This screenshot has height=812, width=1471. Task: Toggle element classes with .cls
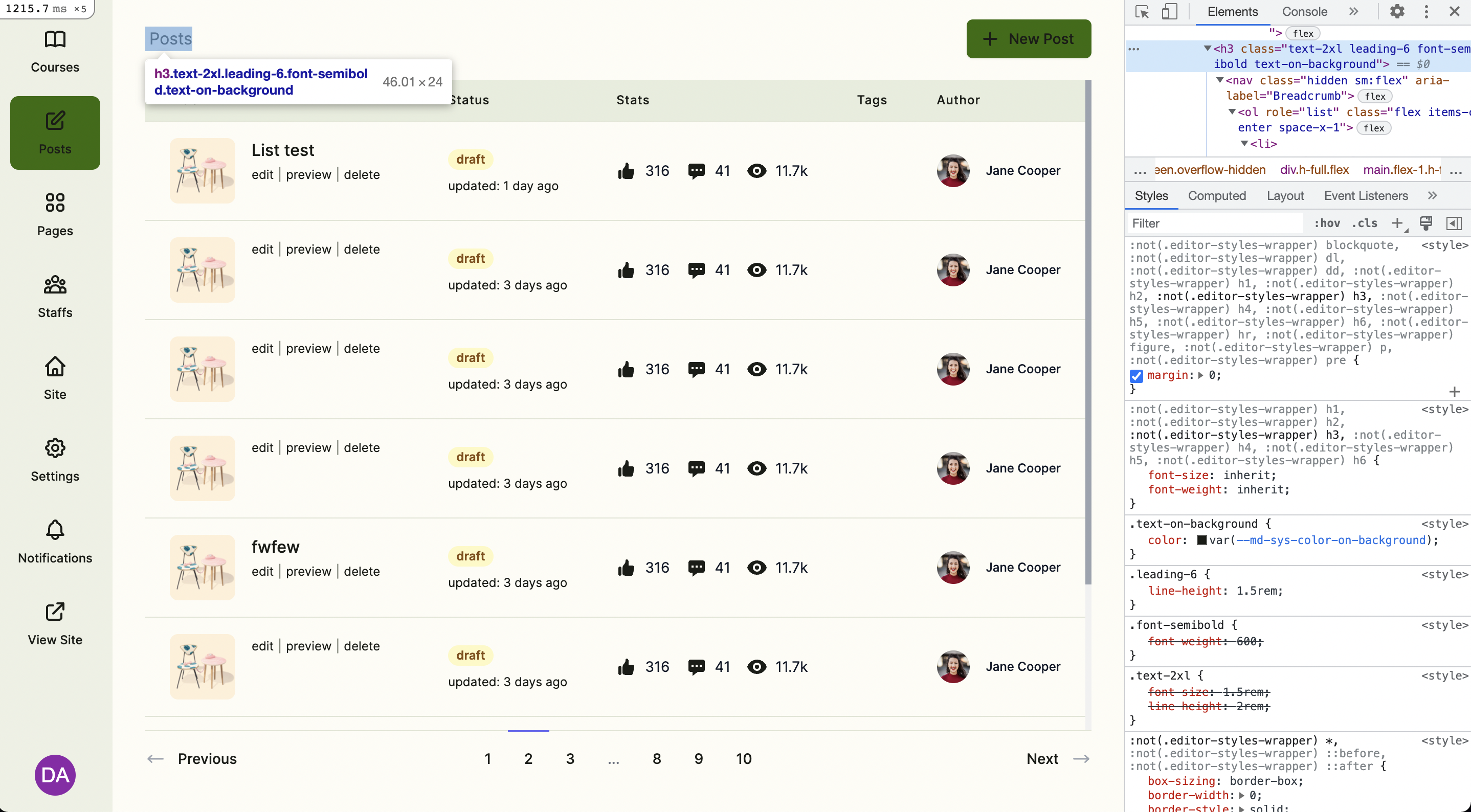pos(1365,223)
